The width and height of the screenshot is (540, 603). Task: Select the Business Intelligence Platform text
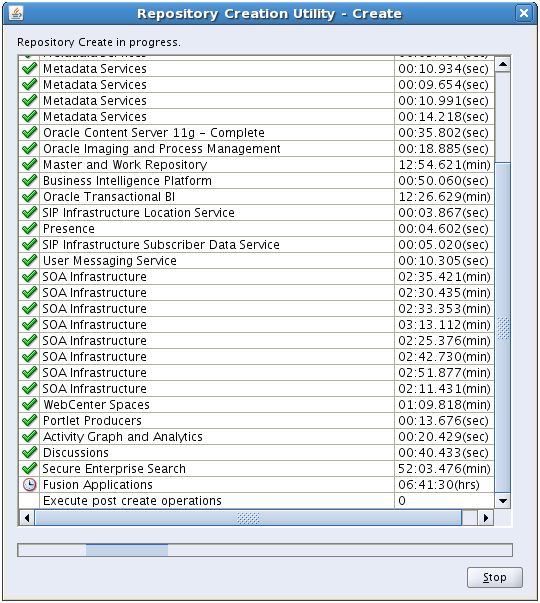tap(127, 180)
